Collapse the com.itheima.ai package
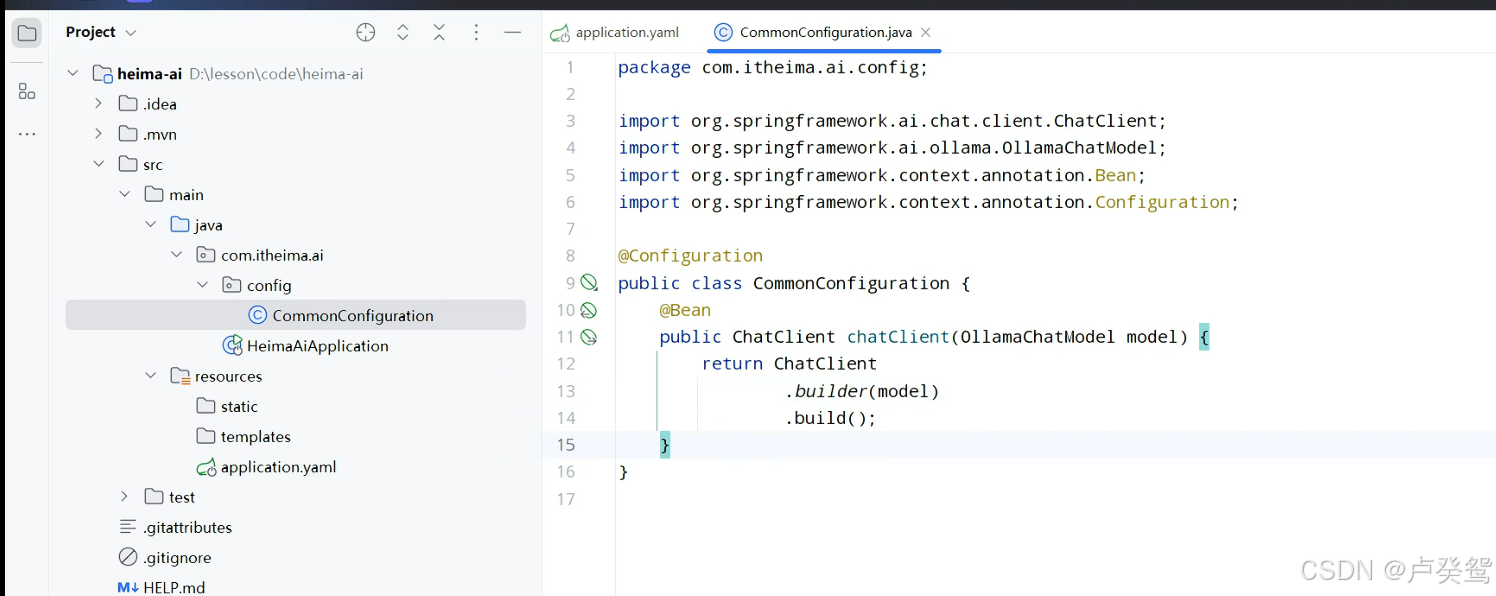Screen dimensions: 1496x596 176,255
